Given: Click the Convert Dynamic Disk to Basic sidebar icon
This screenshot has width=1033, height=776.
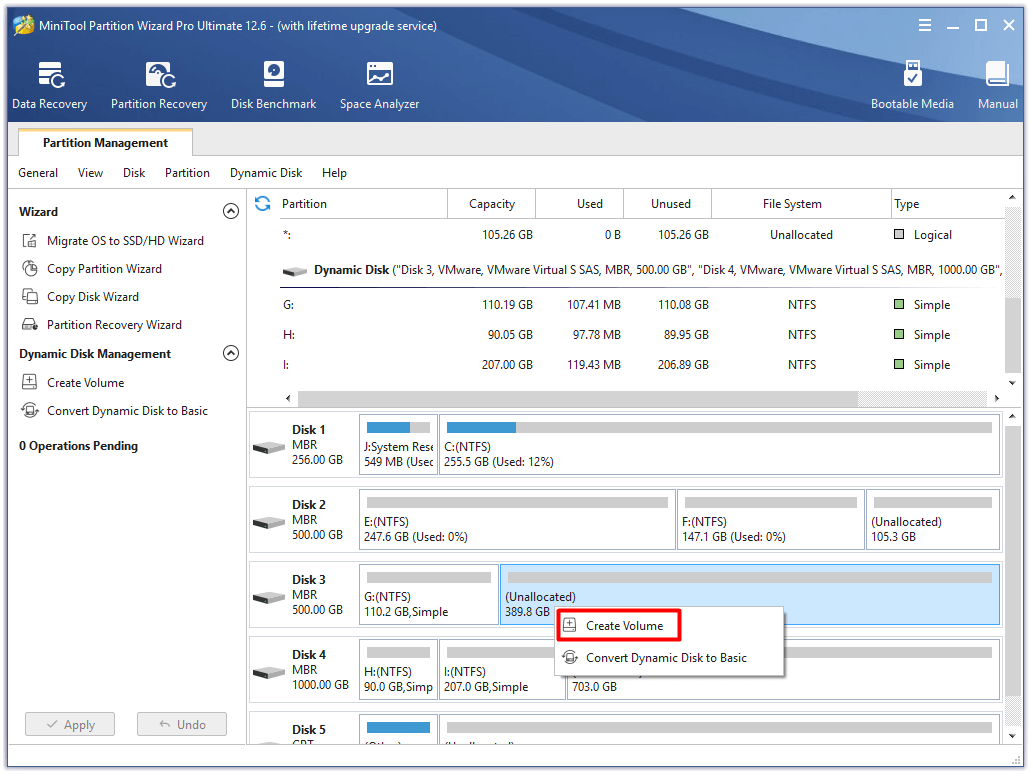Looking at the screenshot, I should pyautogui.click(x=30, y=410).
